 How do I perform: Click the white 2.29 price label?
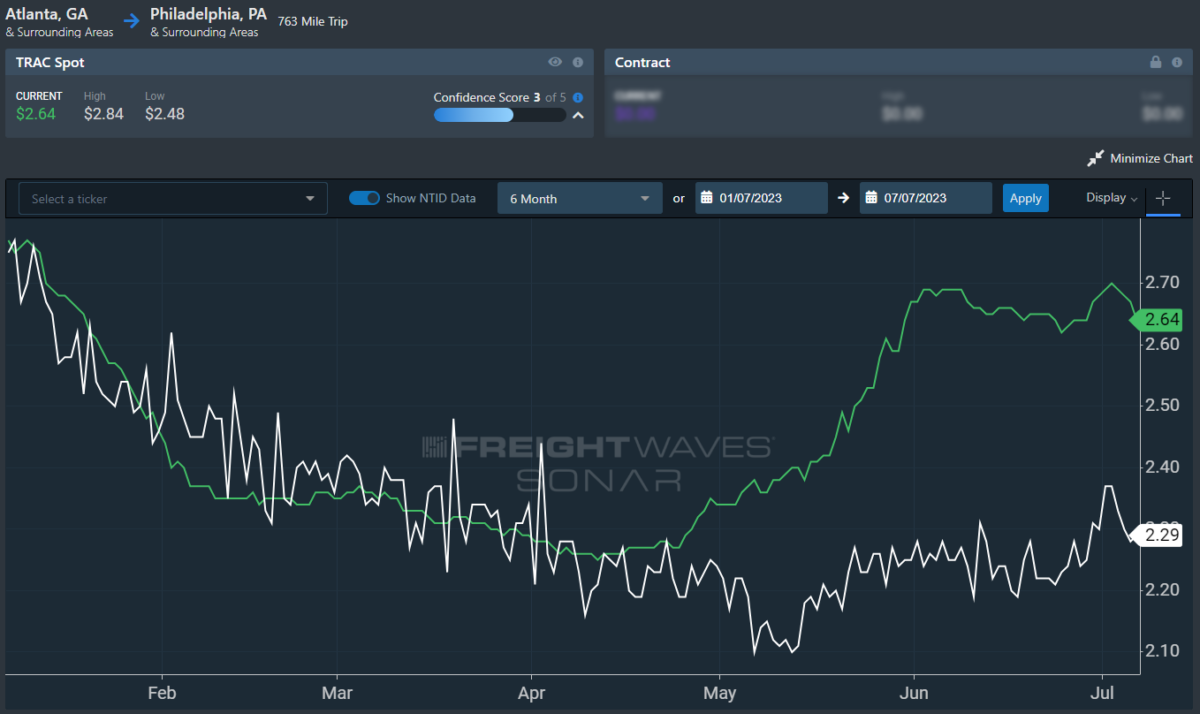[1156, 536]
